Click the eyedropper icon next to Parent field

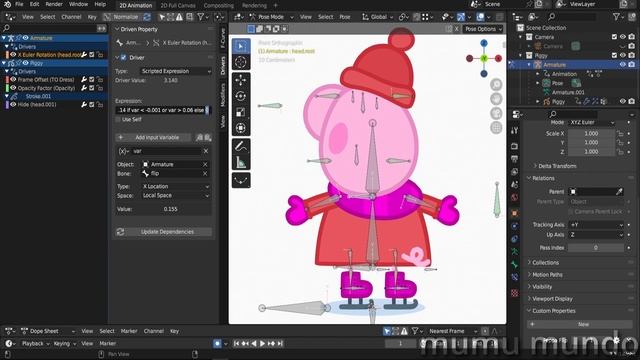619,191
